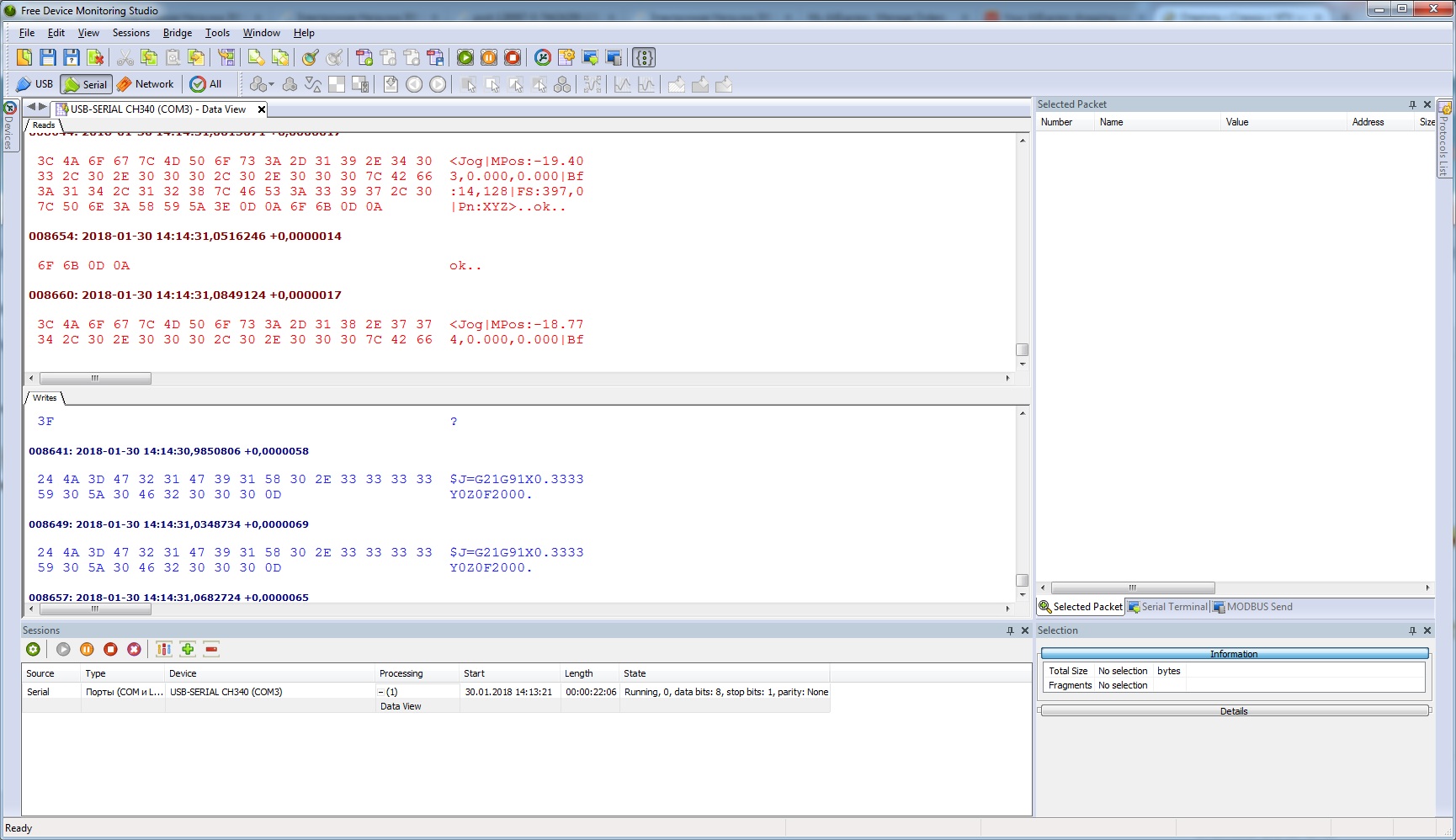Click the Information header bar
The height and width of the screenshot is (840, 1456).
pos(1234,654)
